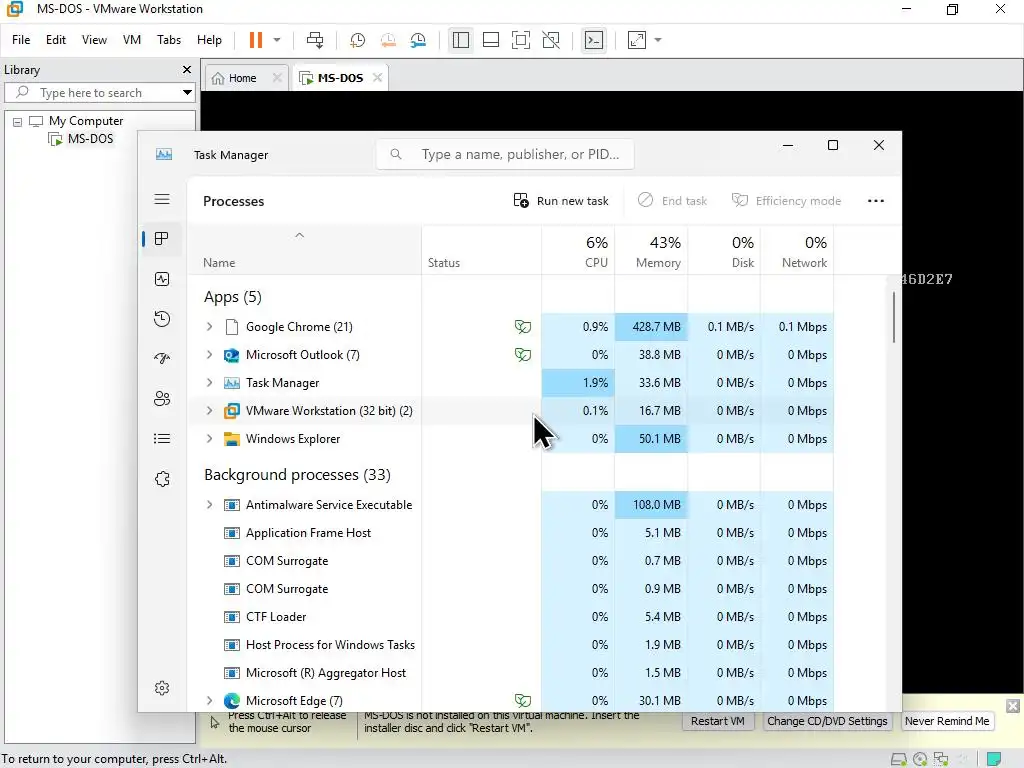Open the Performance page in Task Manager sidebar
The height and width of the screenshot is (768, 1024).
pos(162,279)
